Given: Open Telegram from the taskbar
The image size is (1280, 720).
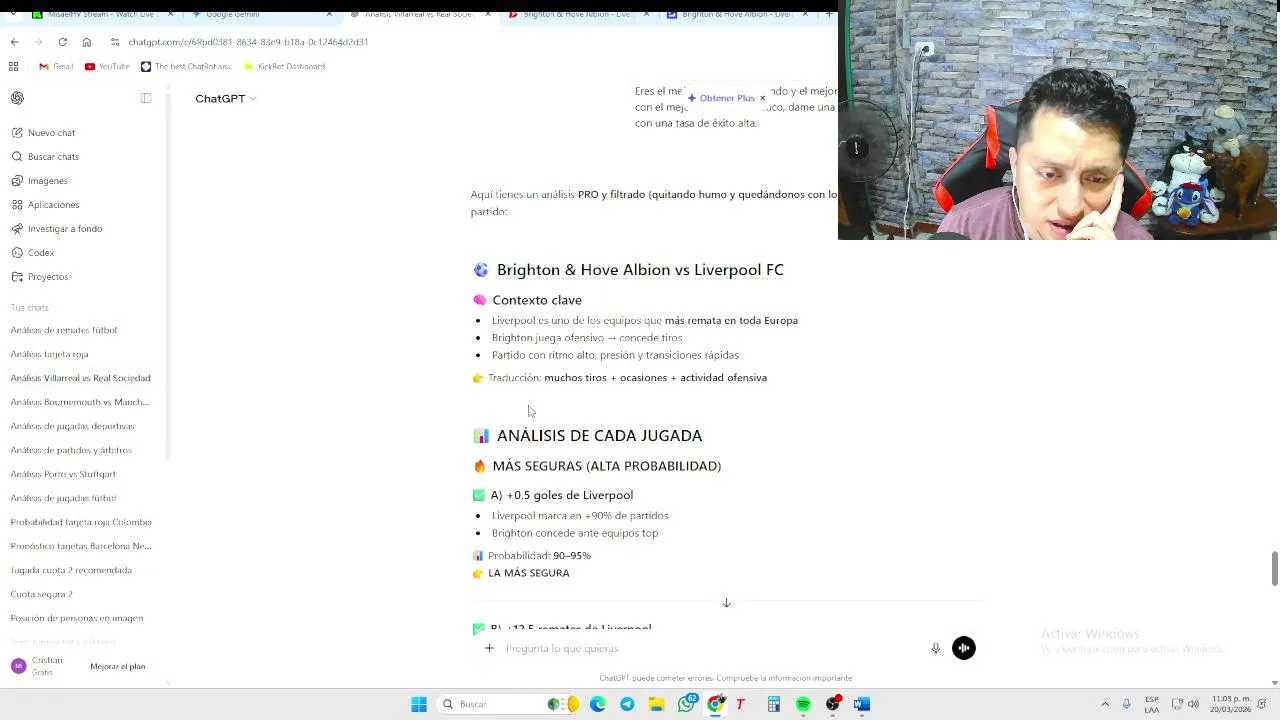Looking at the screenshot, I should pyautogui.click(x=627, y=704).
